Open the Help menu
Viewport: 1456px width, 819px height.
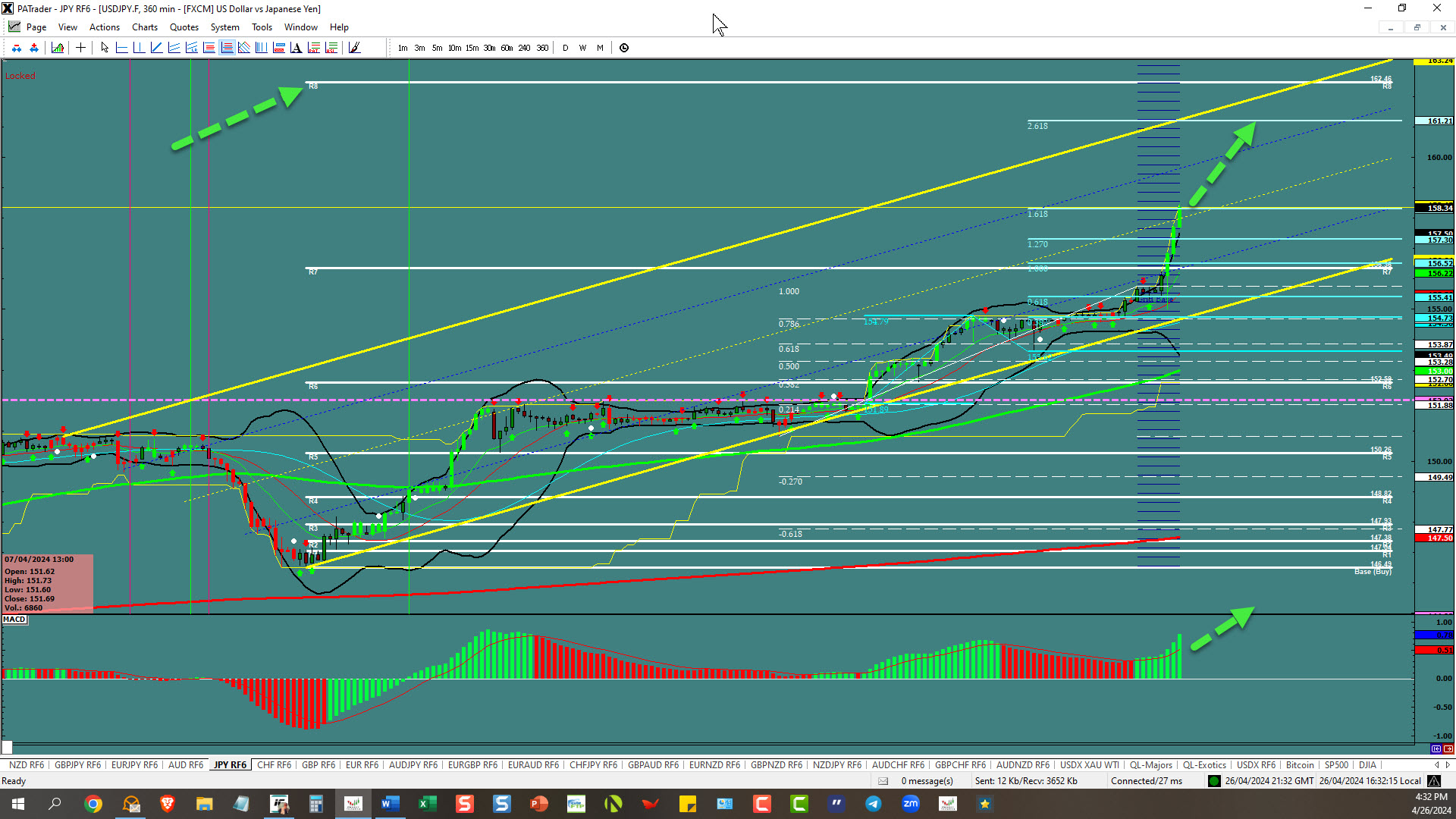click(x=340, y=27)
